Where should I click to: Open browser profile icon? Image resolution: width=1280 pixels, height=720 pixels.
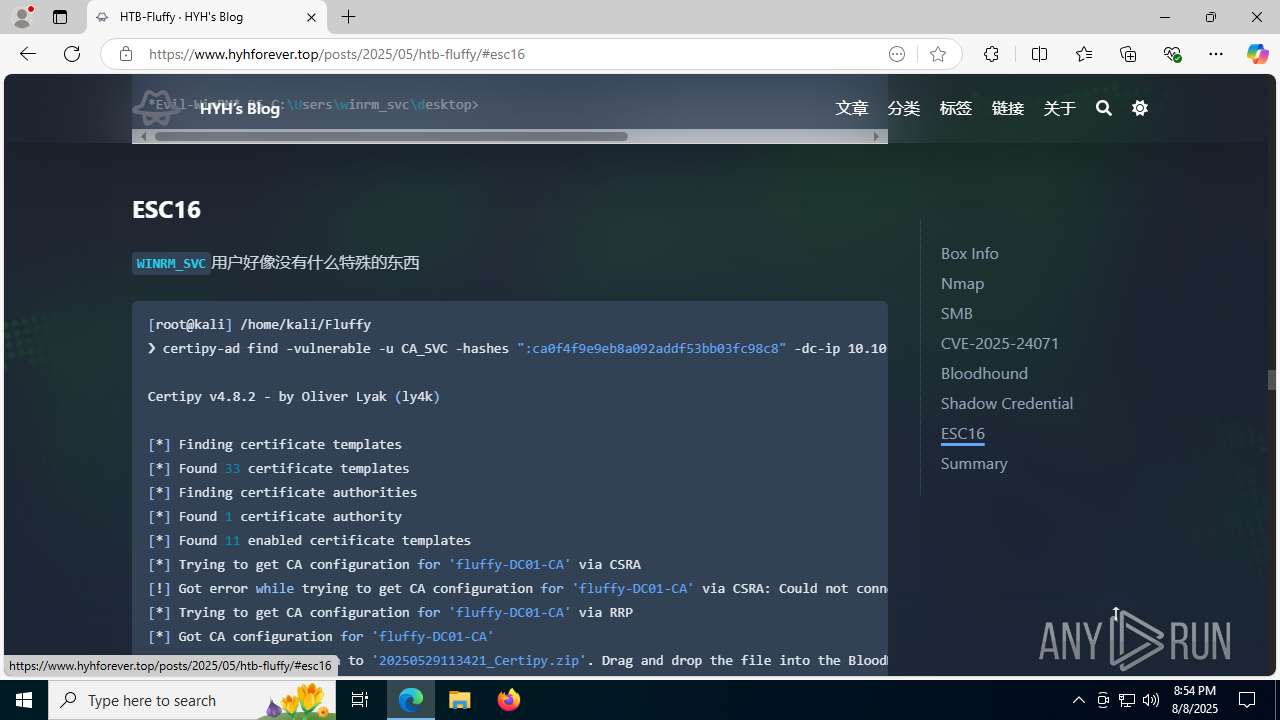(22, 17)
